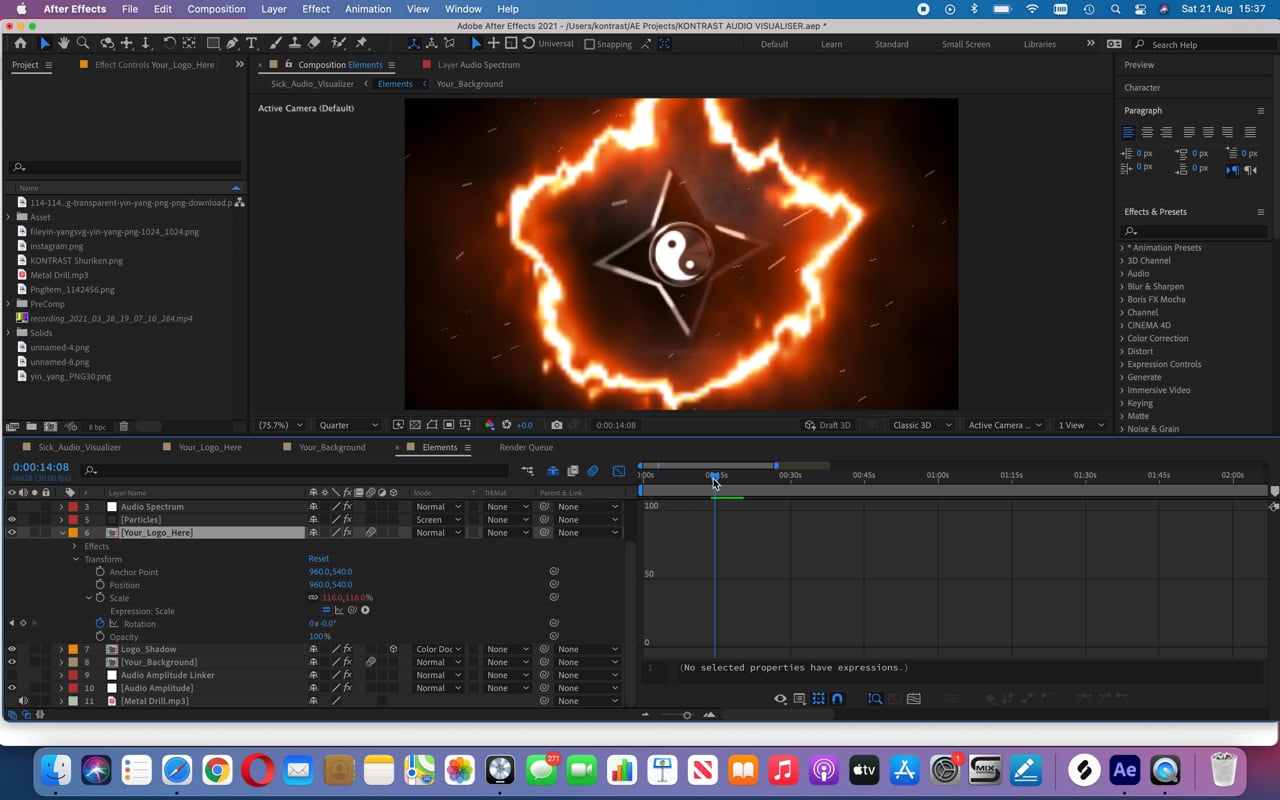Open blend mode dropdown for [Particles] layer
The width and height of the screenshot is (1280, 800).
coord(438,520)
